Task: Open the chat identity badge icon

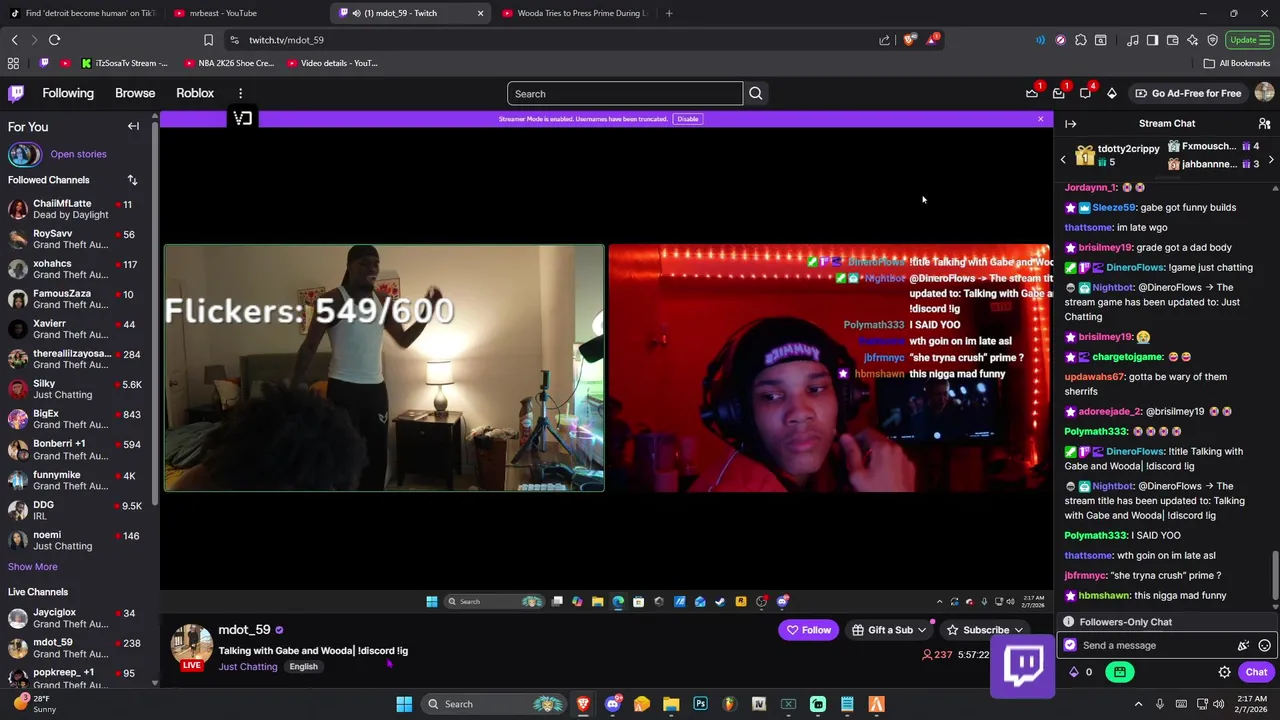Action: (1070, 645)
